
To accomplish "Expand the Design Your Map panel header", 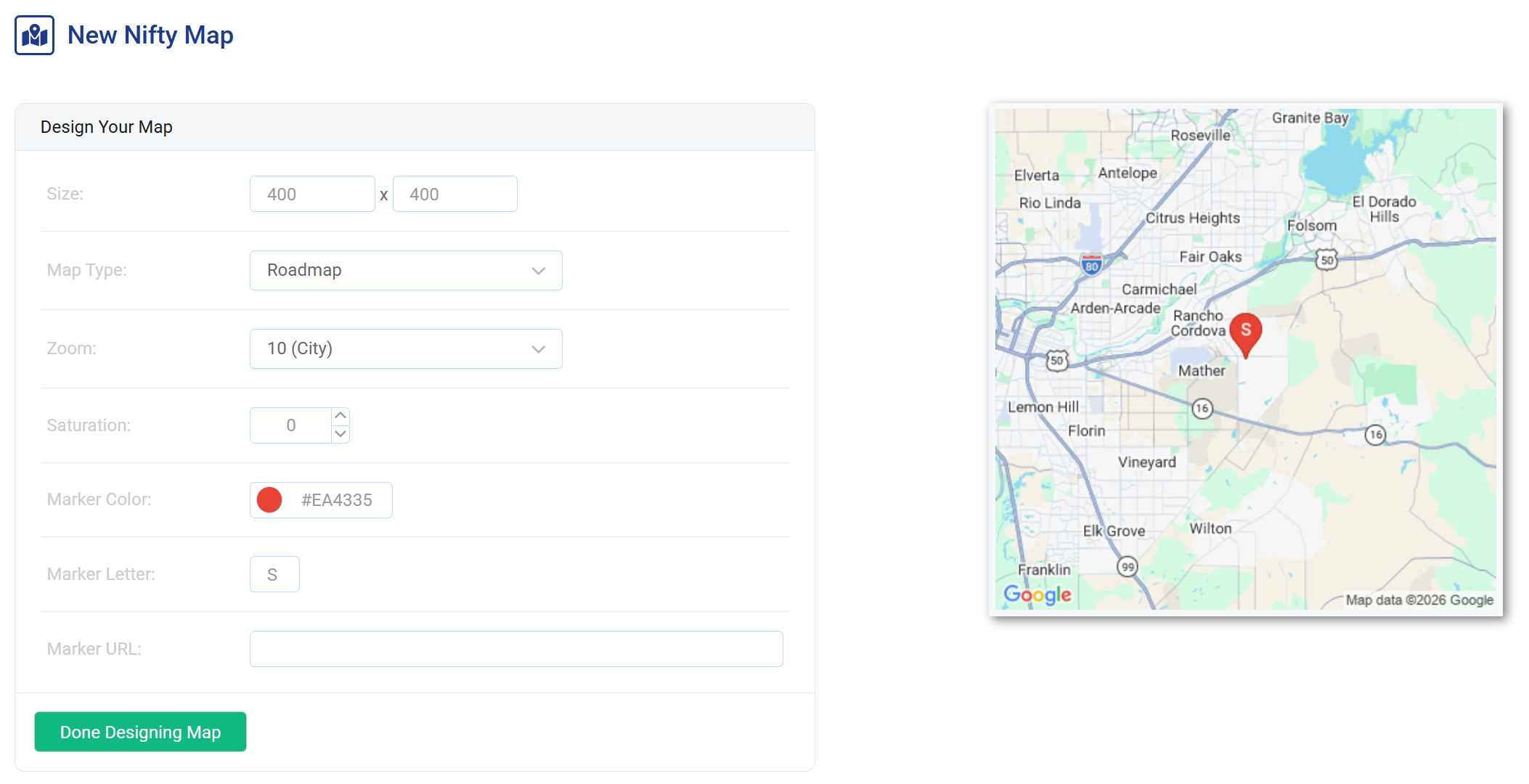I will [x=107, y=126].
